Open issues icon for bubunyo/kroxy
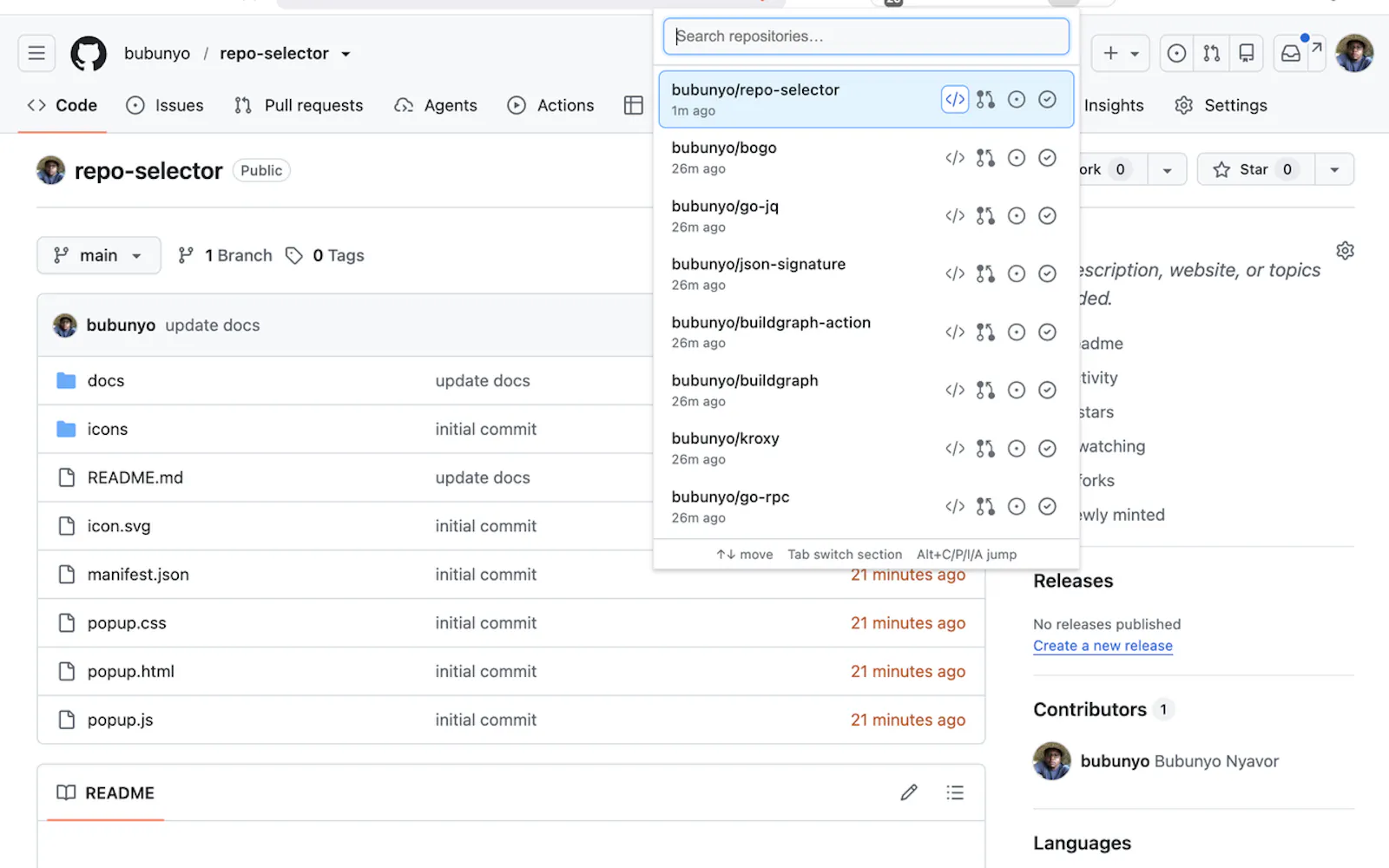 coord(1017,449)
